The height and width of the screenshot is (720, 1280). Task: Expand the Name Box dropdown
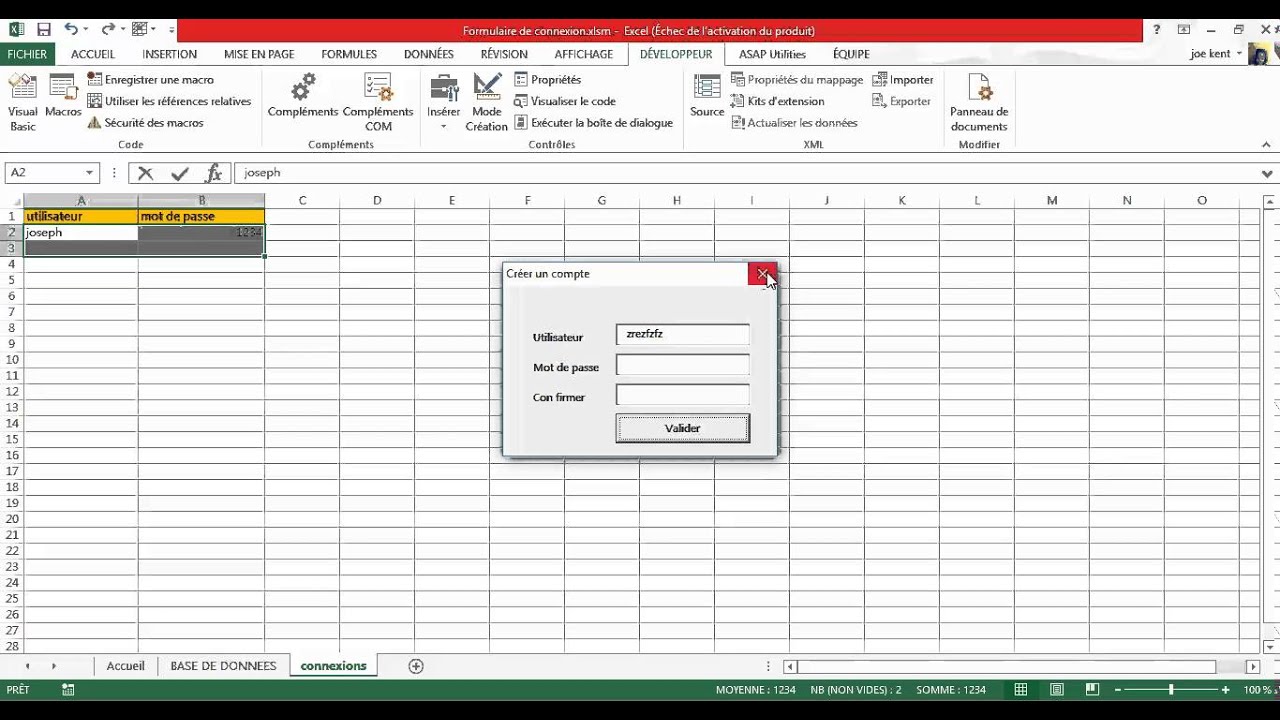point(89,173)
